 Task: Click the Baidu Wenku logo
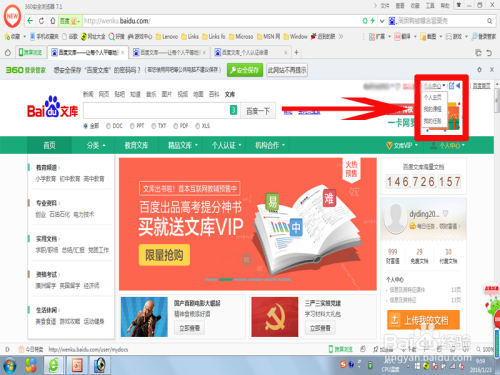click(52, 108)
